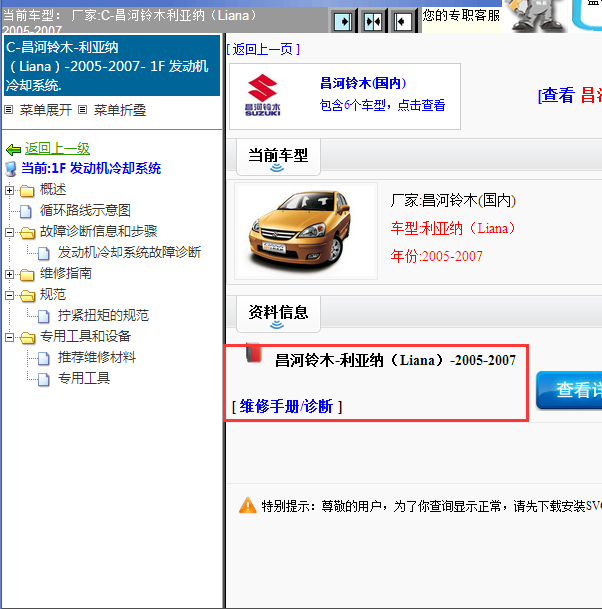Click the 菜单折叠 list icon
The image size is (602, 609).
pyautogui.click(x=82, y=110)
